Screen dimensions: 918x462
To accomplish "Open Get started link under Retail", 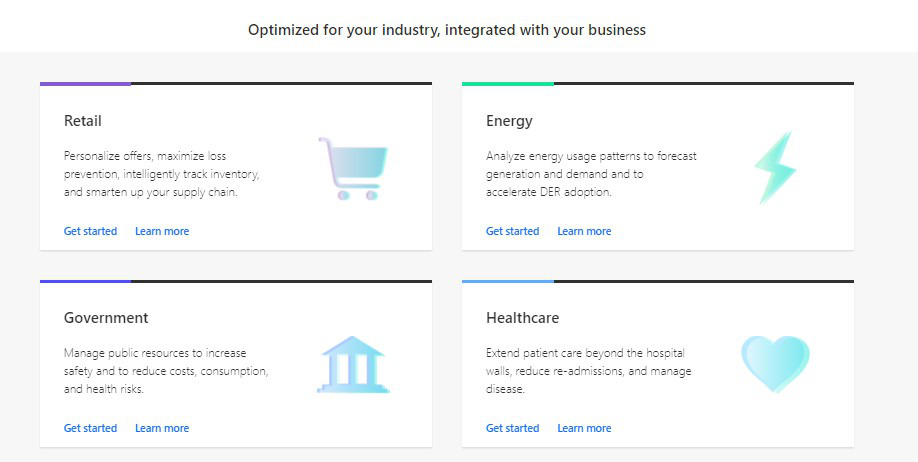I will (90, 231).
